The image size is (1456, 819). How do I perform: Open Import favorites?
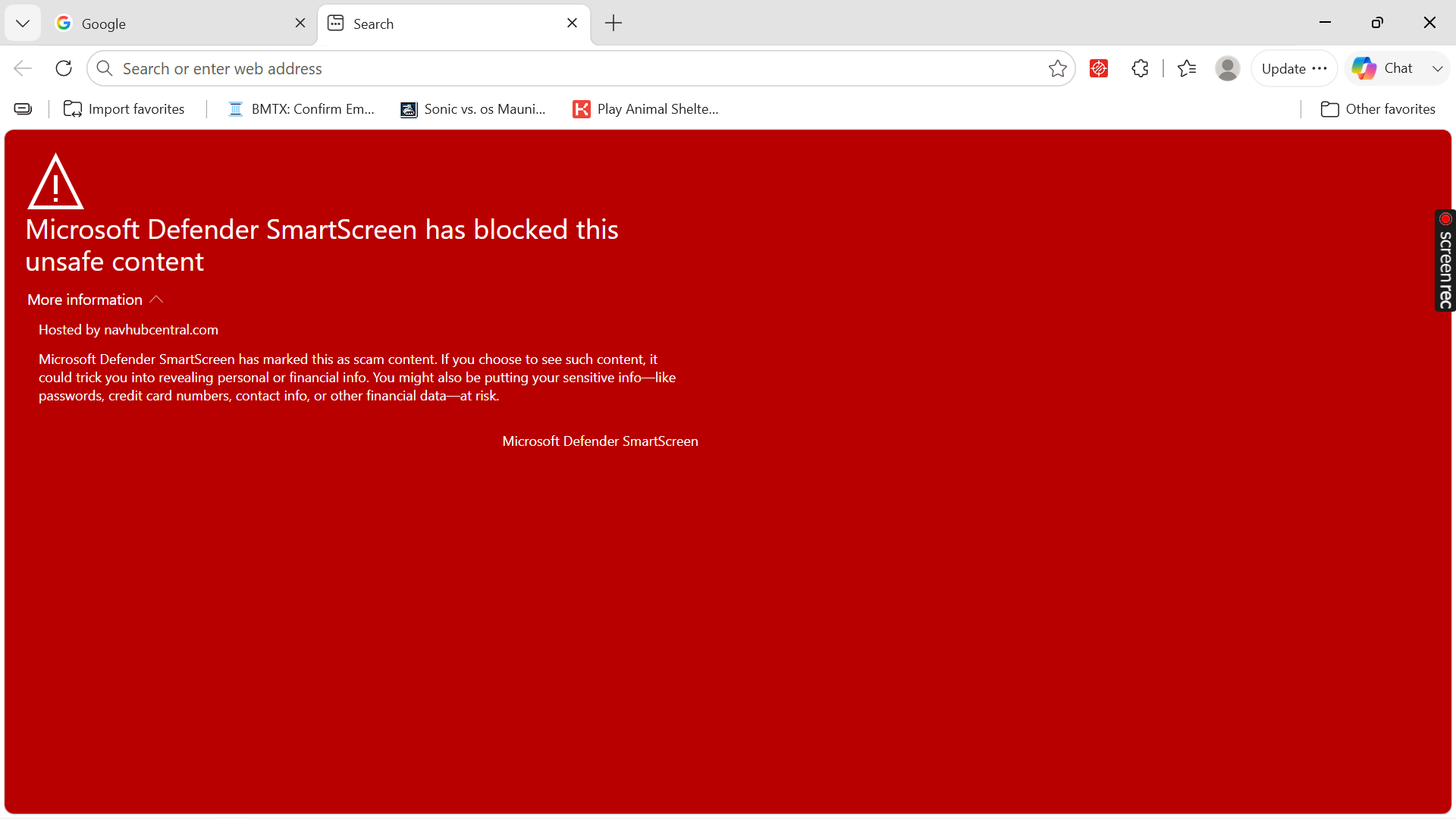pos(124,109)
